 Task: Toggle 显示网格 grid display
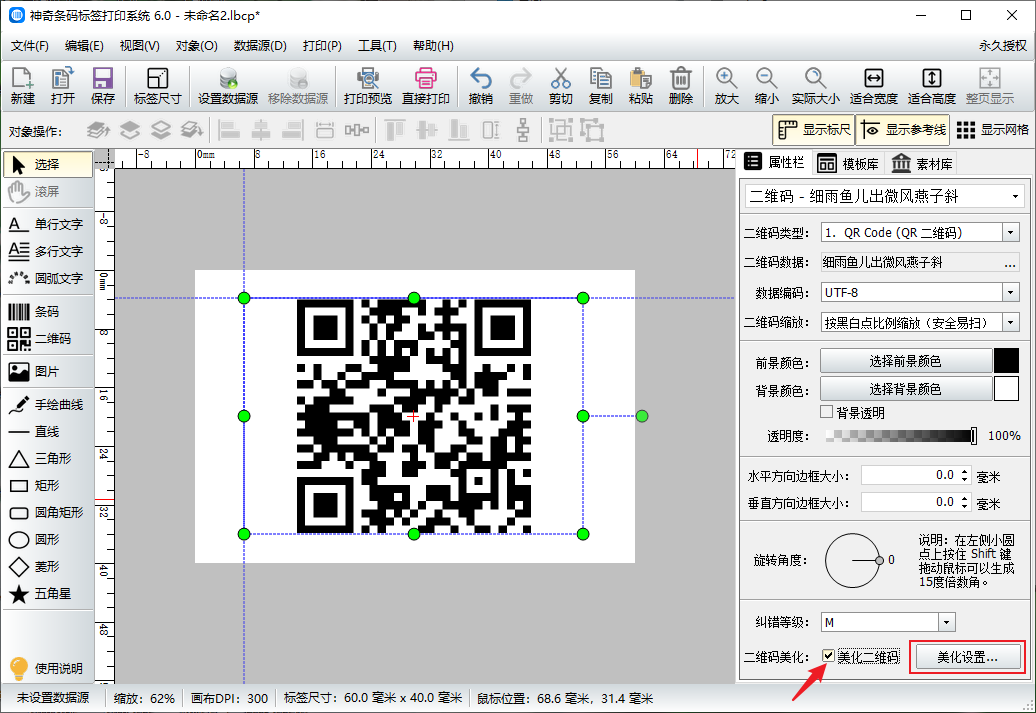[992, 130]
